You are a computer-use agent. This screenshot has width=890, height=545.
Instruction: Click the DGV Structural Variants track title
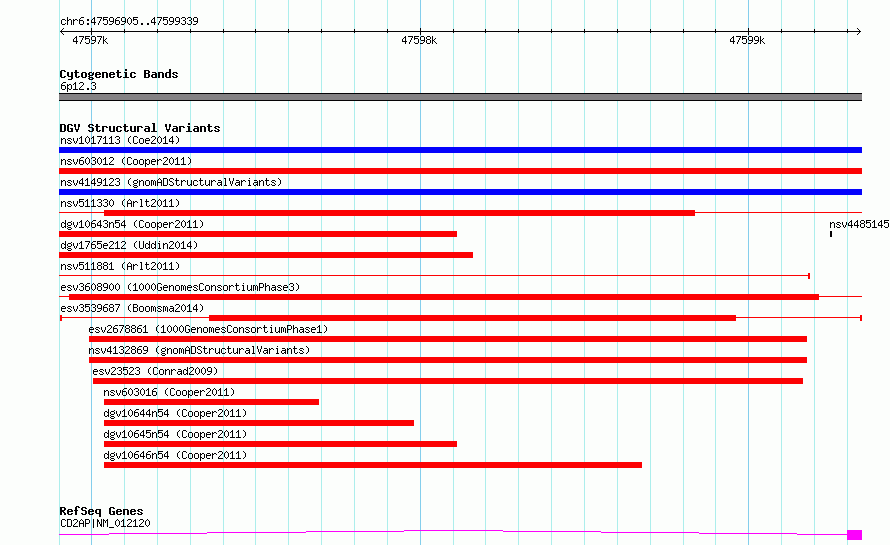(x=140, y=128)
